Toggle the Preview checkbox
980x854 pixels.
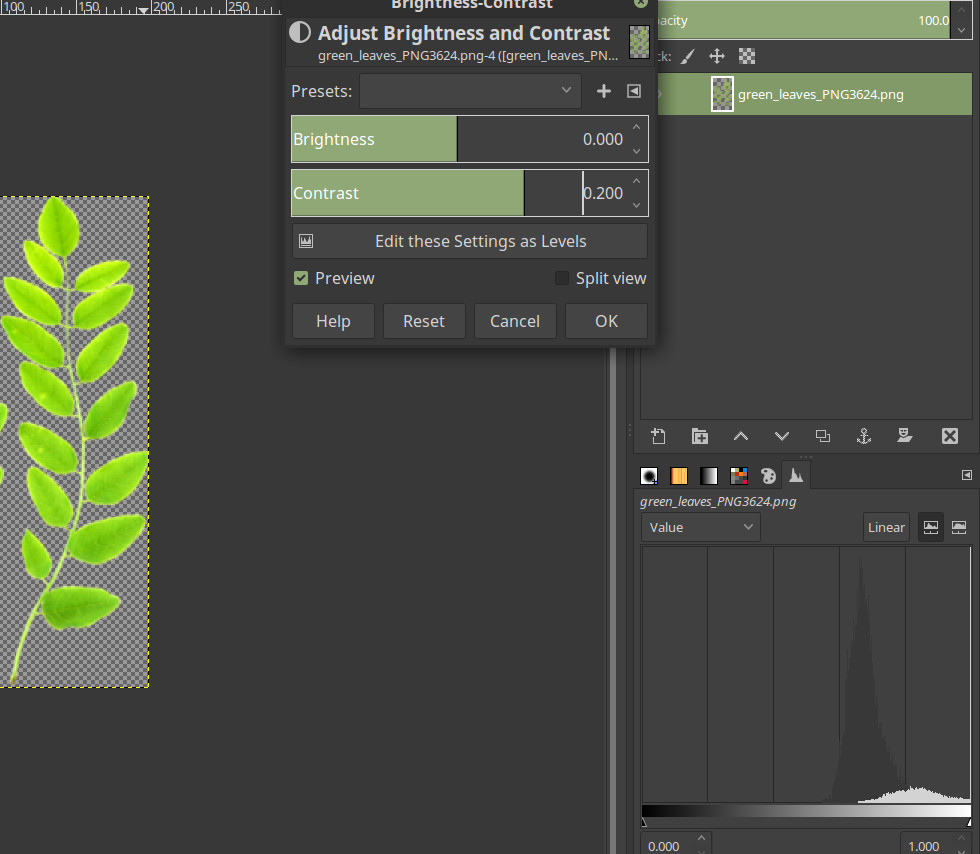tap(301, 278)
